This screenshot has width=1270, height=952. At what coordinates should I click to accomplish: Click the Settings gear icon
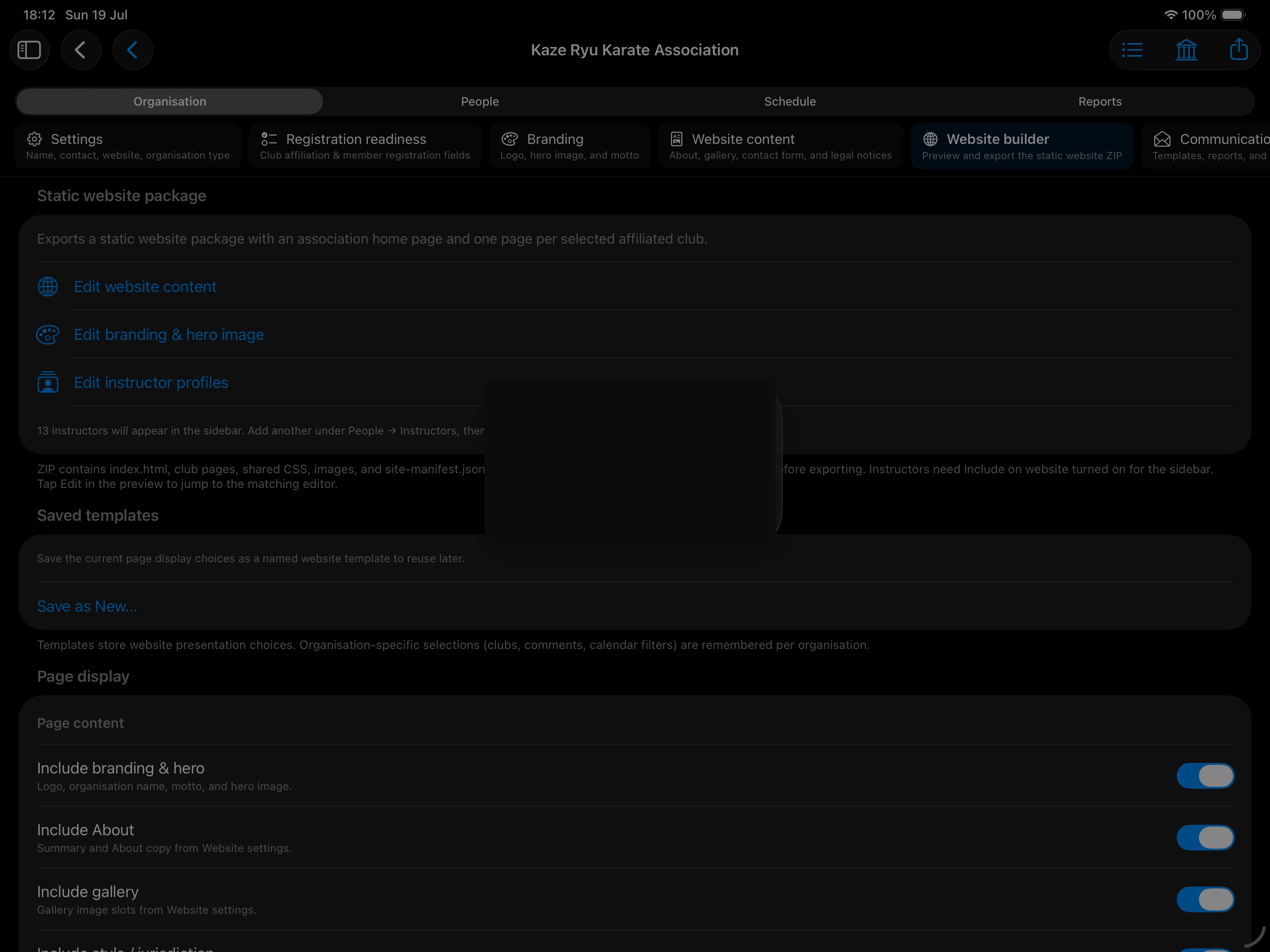pos(35,139)
